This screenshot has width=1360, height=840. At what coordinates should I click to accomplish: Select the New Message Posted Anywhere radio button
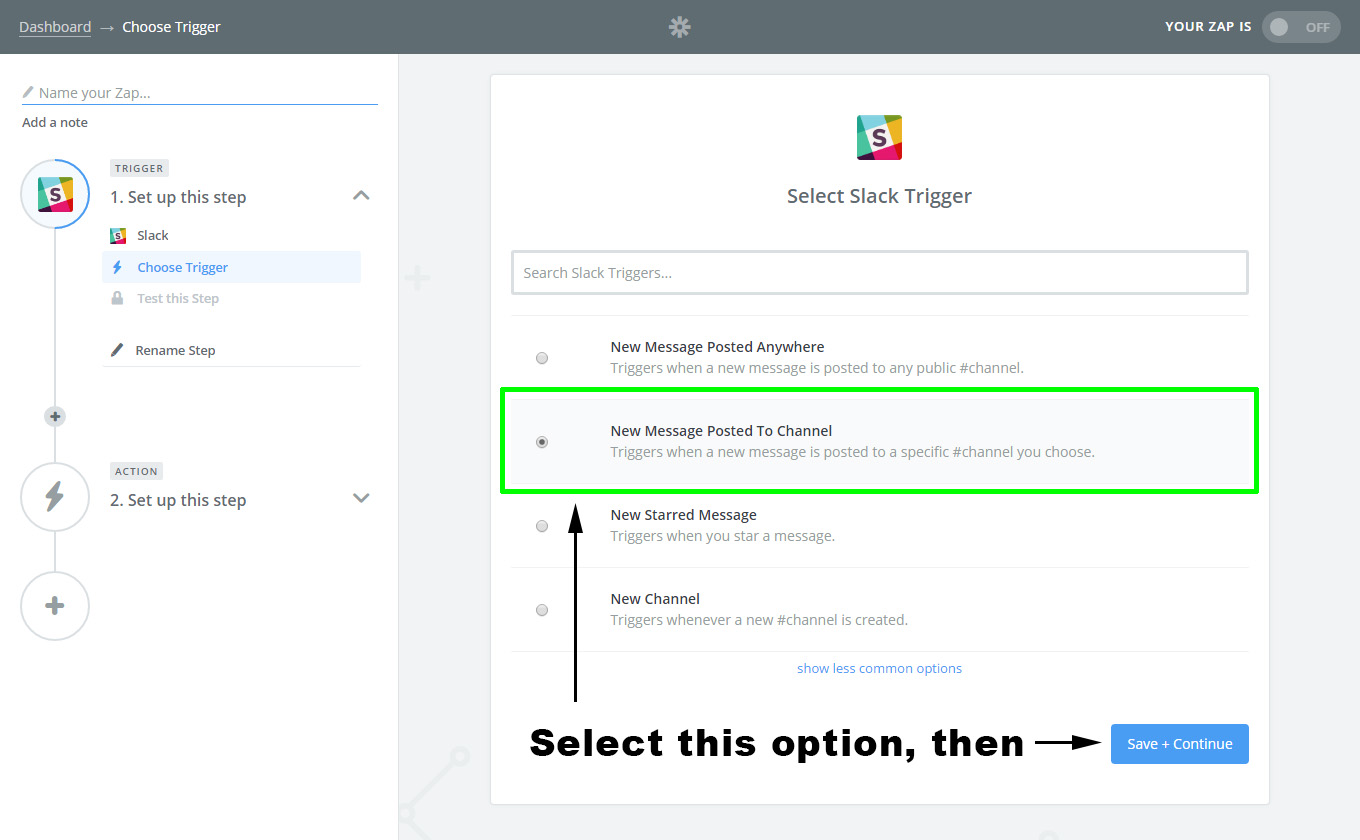(542, 358)
